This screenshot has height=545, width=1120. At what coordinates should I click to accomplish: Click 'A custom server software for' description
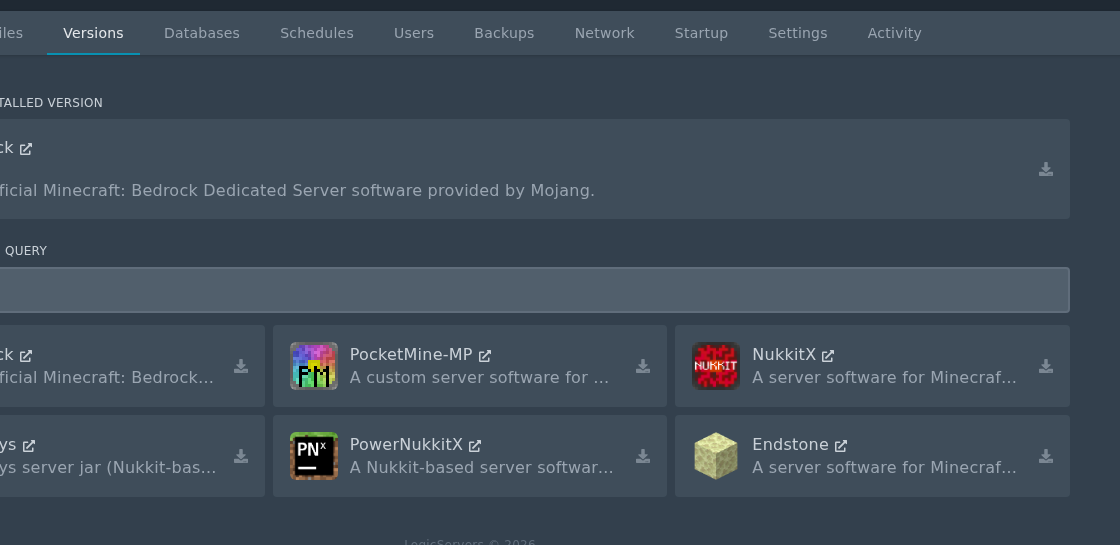pos(479,377)
